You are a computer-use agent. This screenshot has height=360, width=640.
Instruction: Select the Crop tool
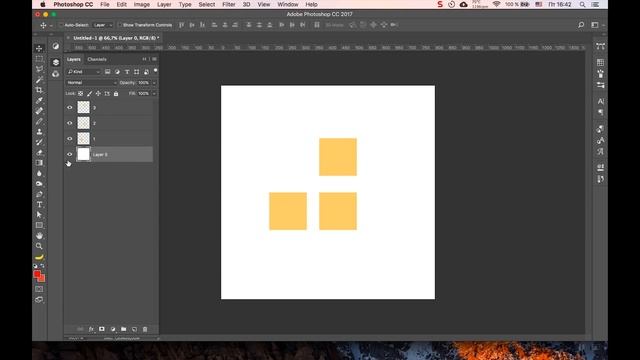[x=39, y=90]
